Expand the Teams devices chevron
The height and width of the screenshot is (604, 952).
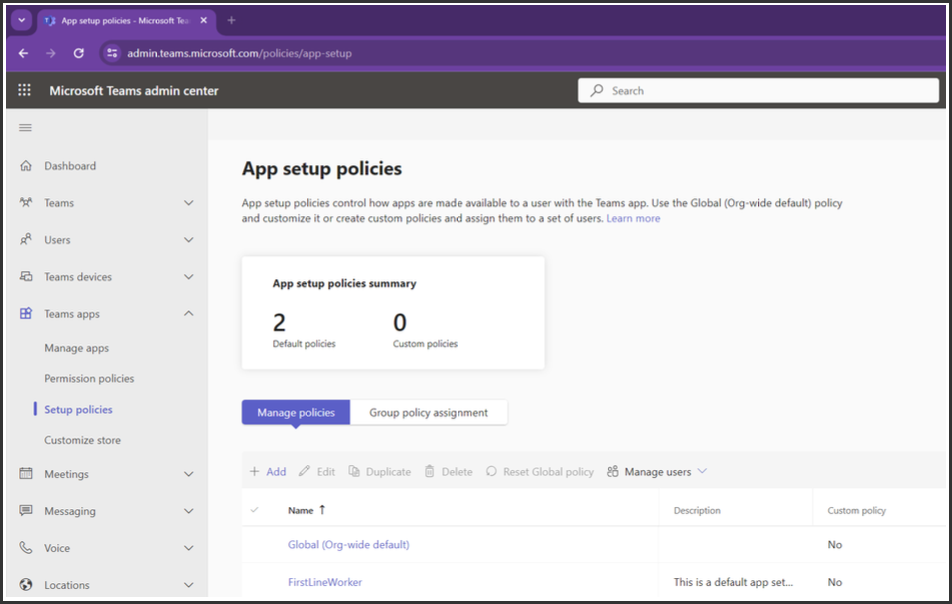[x=189, y=277]
